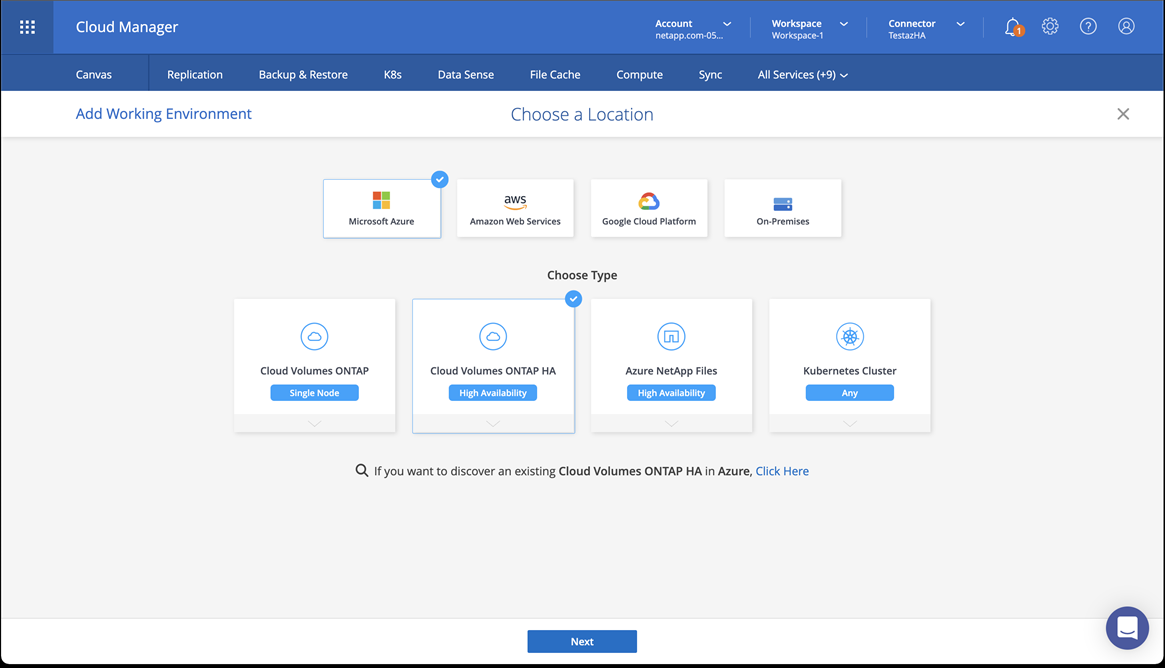The height and width of the screenshot is (668, 1165).
Task: Click the Choose Type heading
Action: pos(582,275)
